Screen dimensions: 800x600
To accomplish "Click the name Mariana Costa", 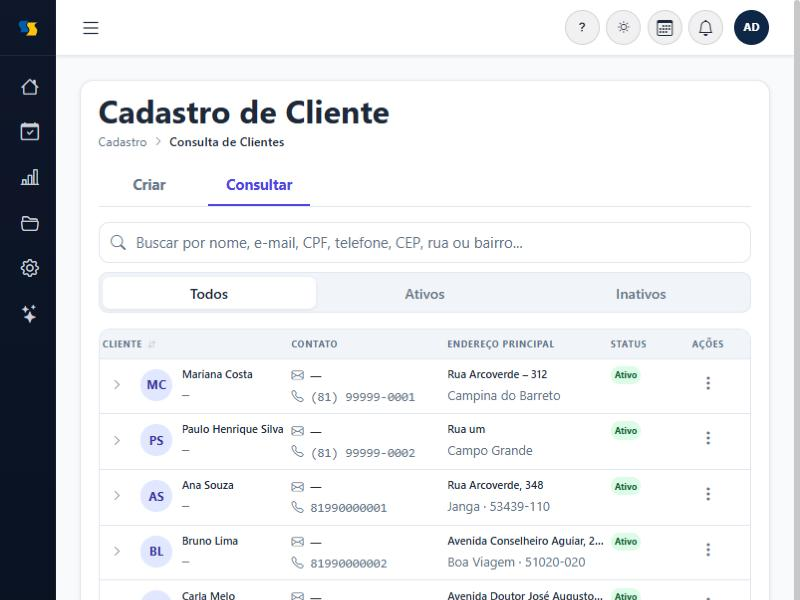I will coord(217,374).
